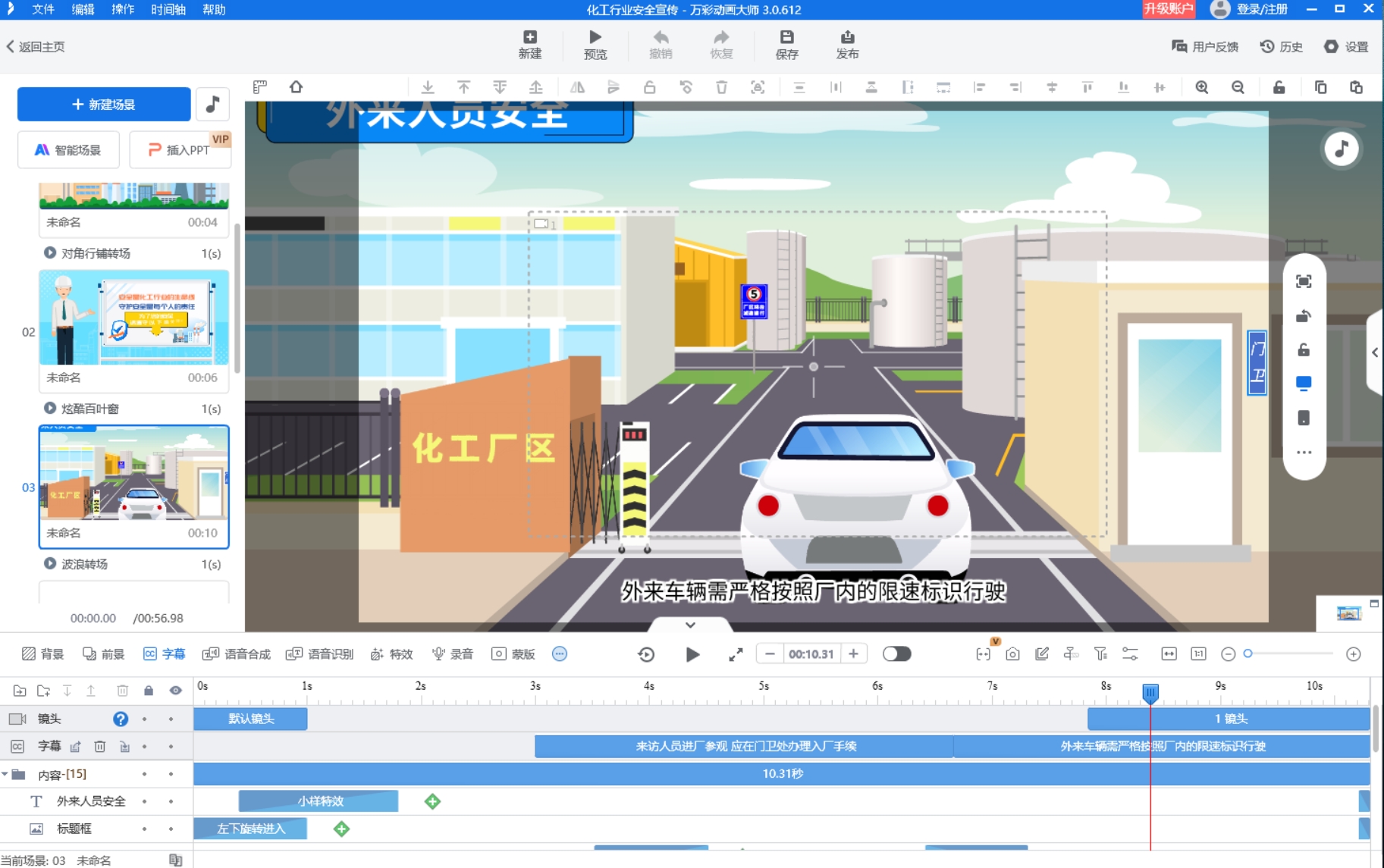Click the 智能场景 button

coord(68,150)
